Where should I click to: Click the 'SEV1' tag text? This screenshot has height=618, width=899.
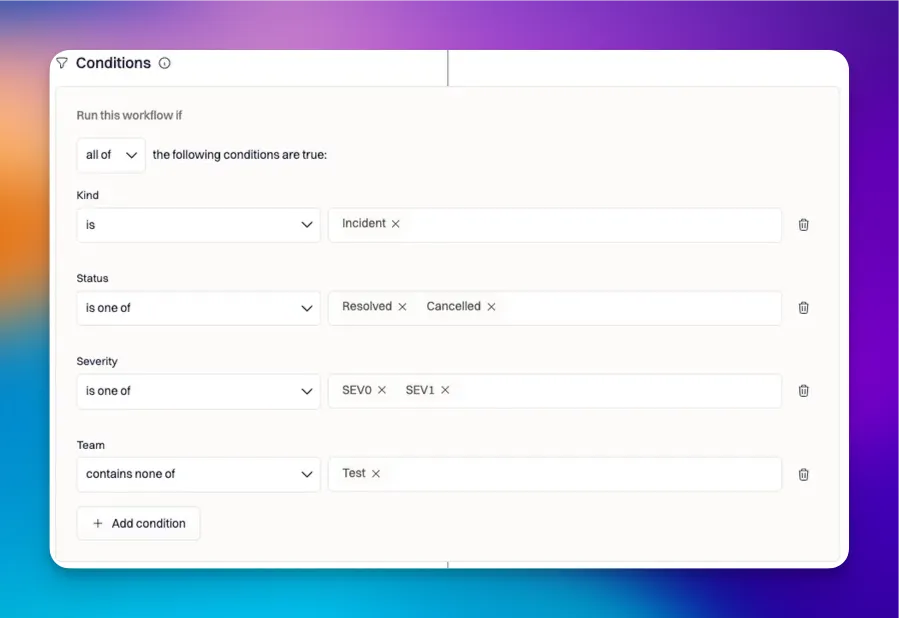(x=420, y=390)
